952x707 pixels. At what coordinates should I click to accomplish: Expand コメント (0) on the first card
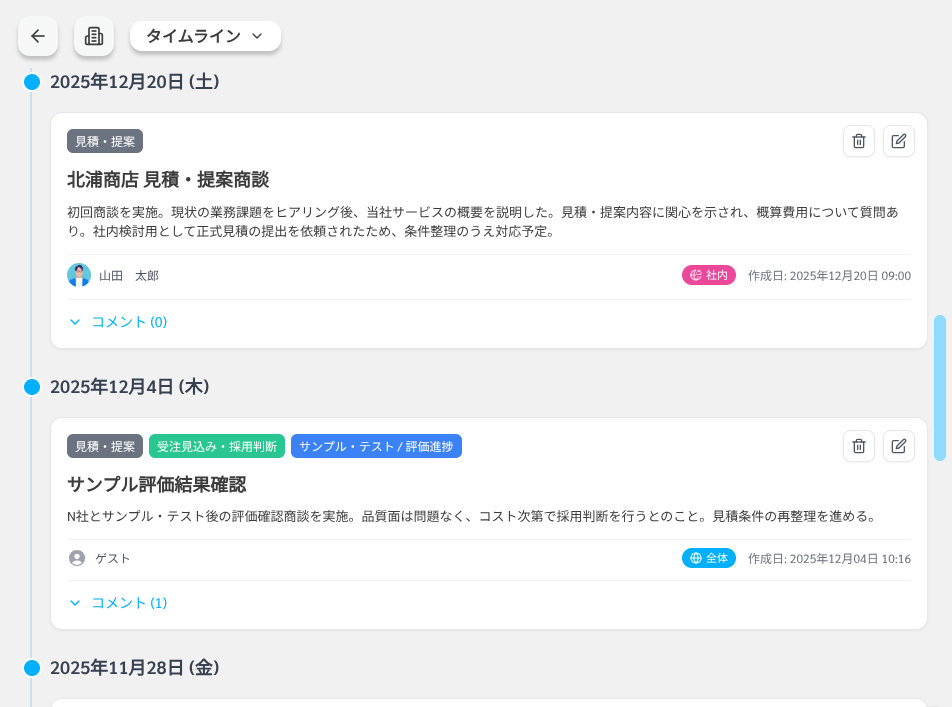coord(118,322)
